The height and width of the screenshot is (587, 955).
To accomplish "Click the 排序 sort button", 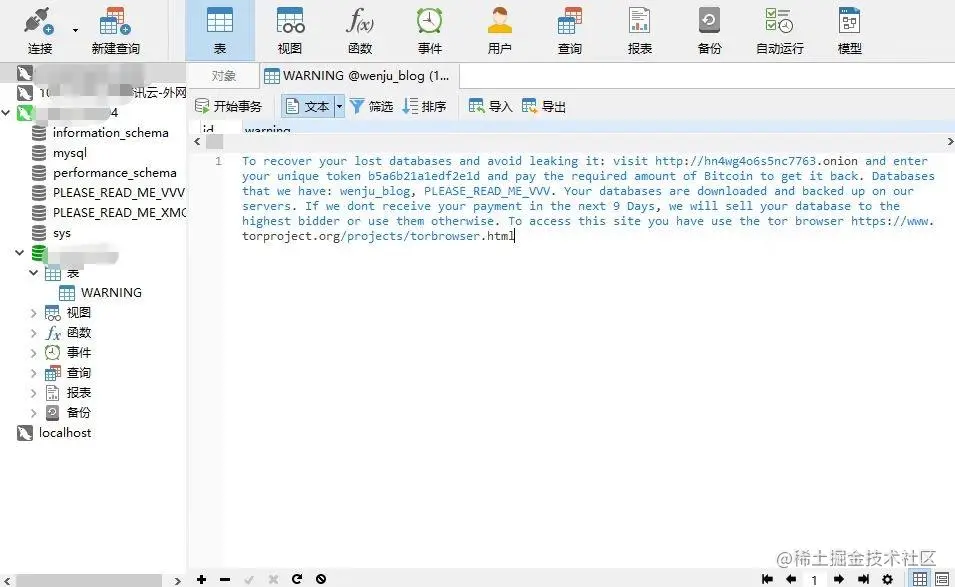I will click(425, 107).
